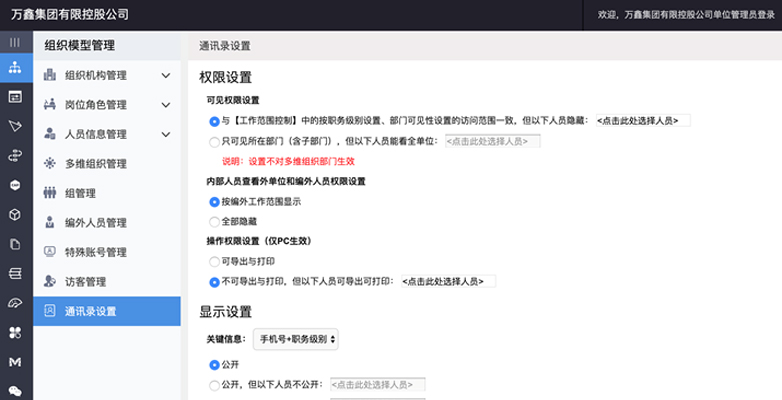782x400 pixels.
Task: Click the dashboard gauge icon in left rail
Action: coord(15,302)
